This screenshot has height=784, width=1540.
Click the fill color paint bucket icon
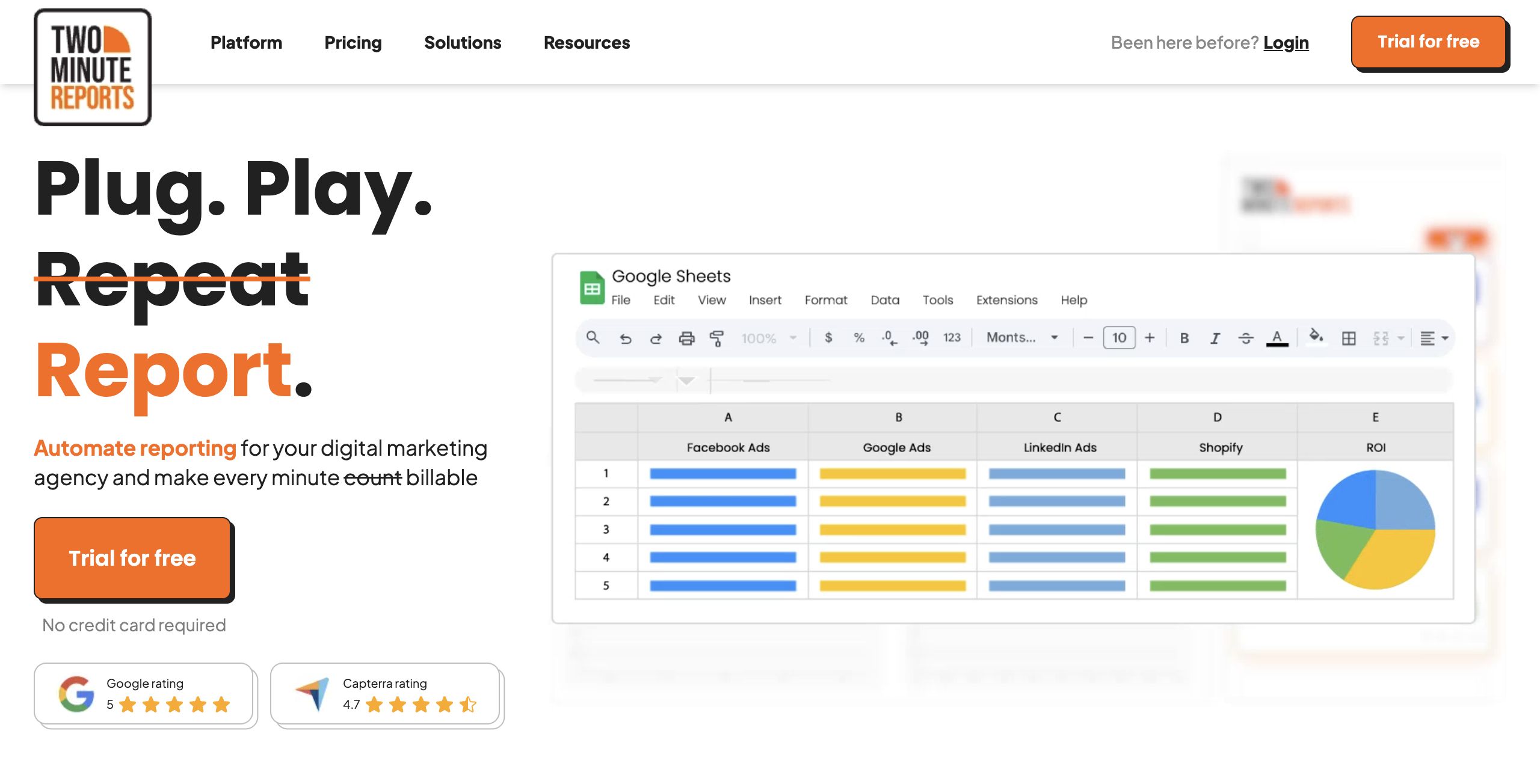click(x=1316, y=337)
